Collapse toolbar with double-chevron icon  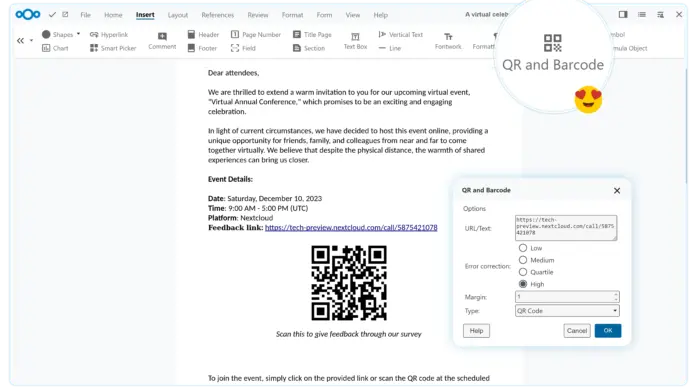click(x=20, y=40)
